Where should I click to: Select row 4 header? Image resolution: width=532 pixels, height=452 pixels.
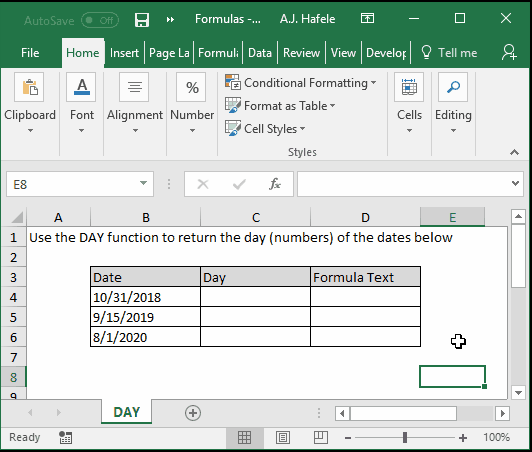click(x=13, y=297)
